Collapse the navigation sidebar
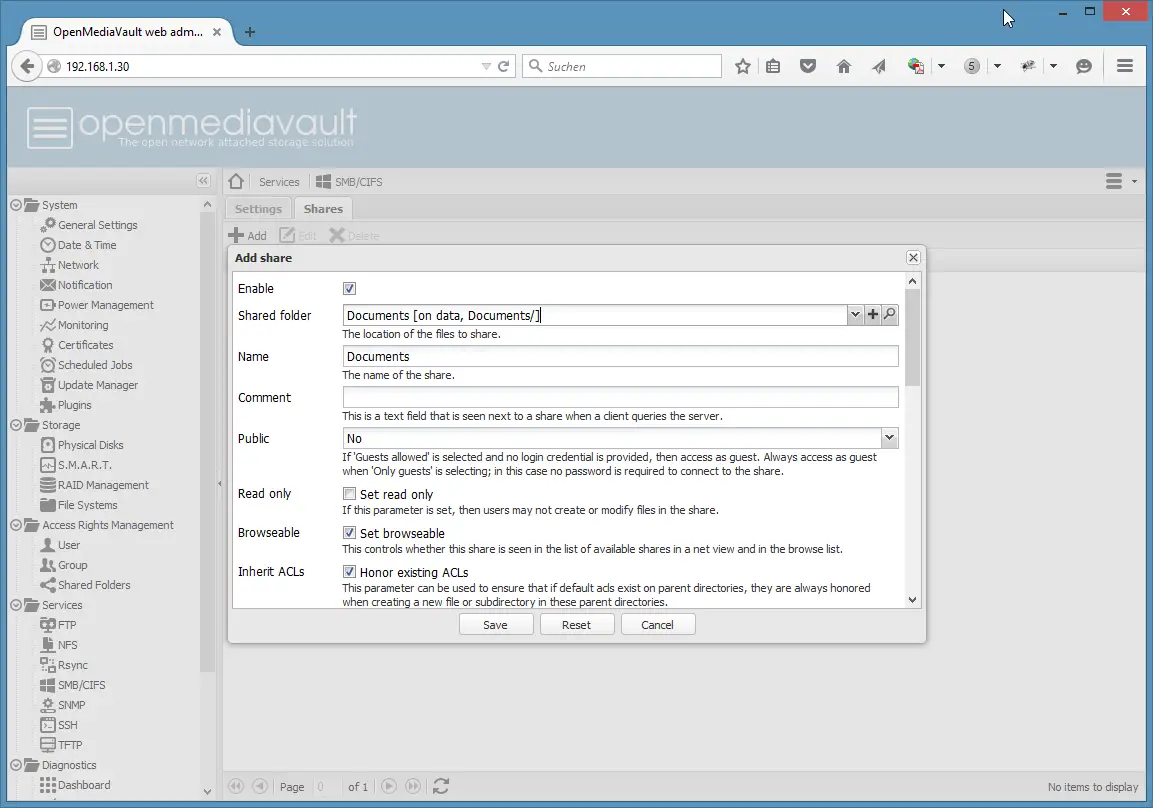 pos(204,181)
